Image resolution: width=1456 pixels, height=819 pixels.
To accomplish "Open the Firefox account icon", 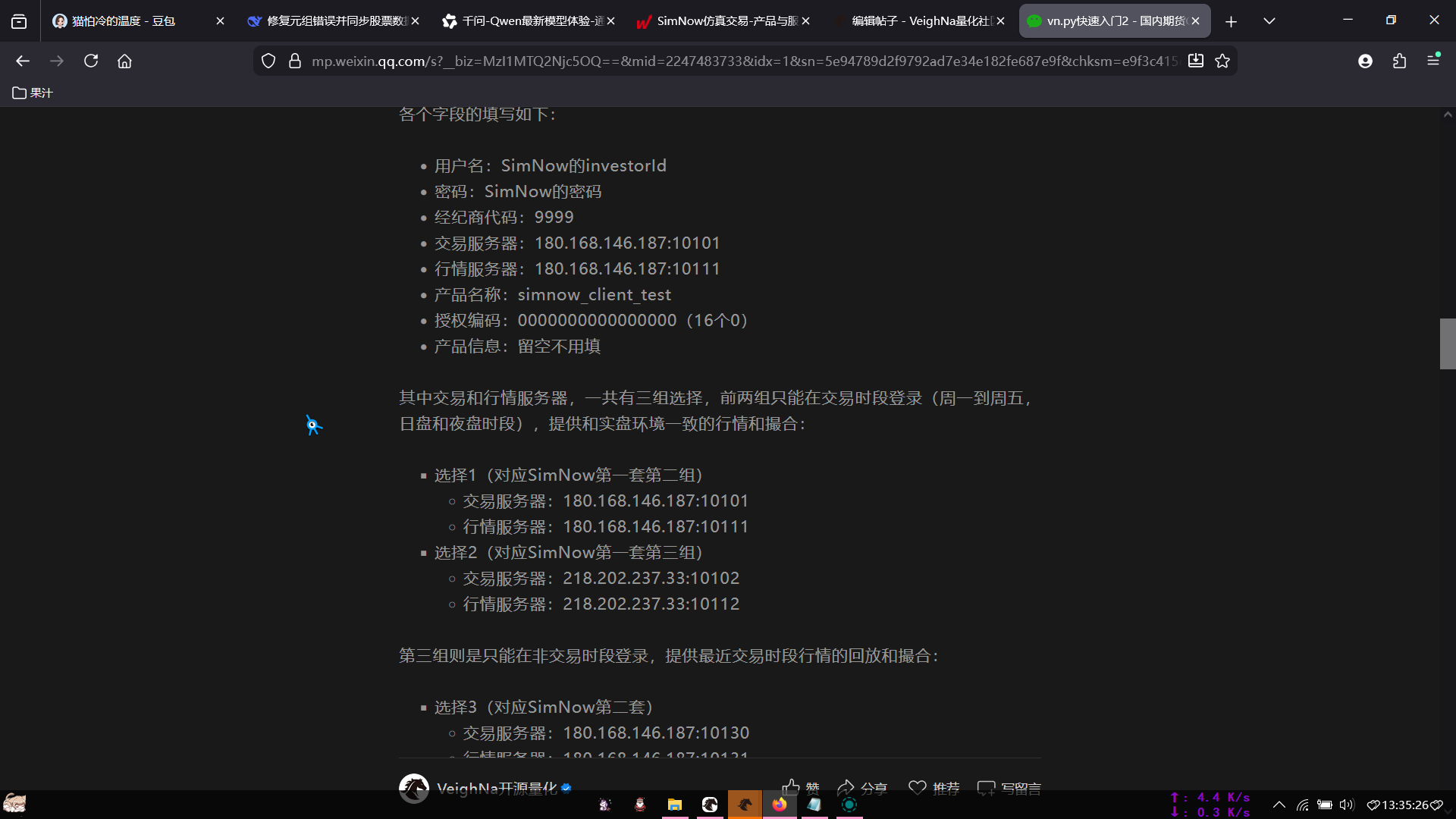I will pos(1365,61).
